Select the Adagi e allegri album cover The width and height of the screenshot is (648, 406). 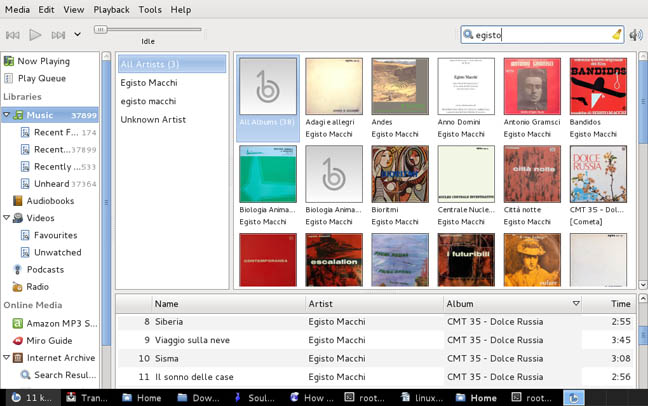click(x=334, y=86)
